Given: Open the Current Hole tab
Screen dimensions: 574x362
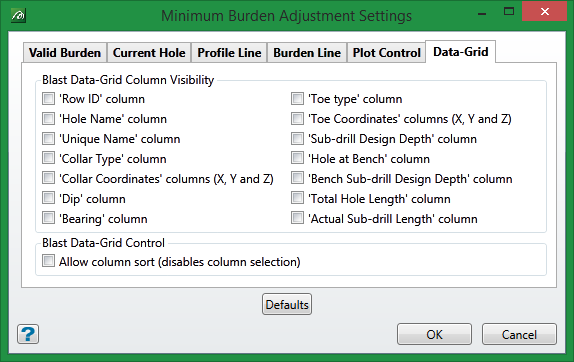Looking at the screenshot, I should pos(149,53).
